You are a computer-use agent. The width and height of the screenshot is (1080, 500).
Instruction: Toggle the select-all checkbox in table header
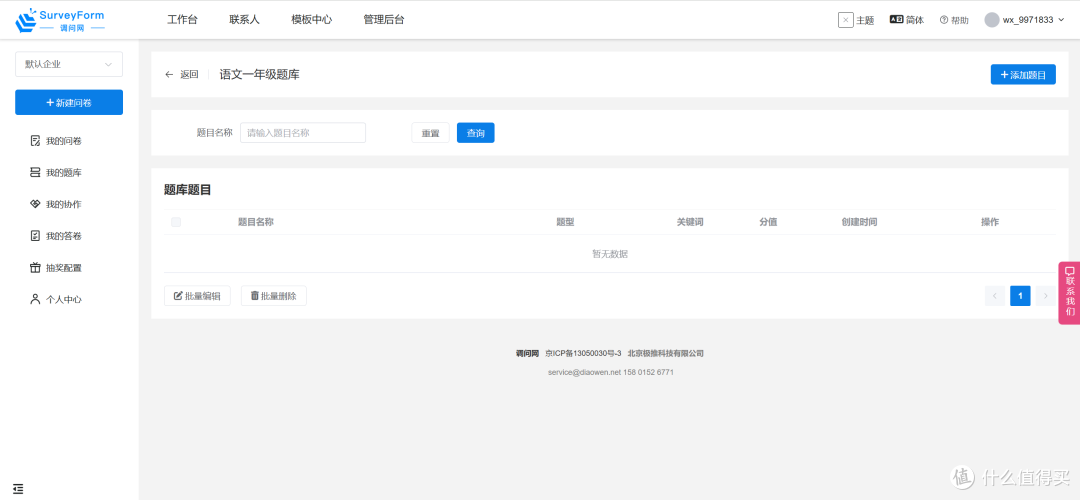point(176,222)
